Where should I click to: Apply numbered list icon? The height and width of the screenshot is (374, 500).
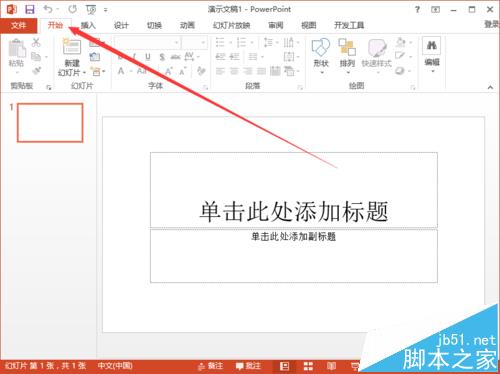coord(241,42)
